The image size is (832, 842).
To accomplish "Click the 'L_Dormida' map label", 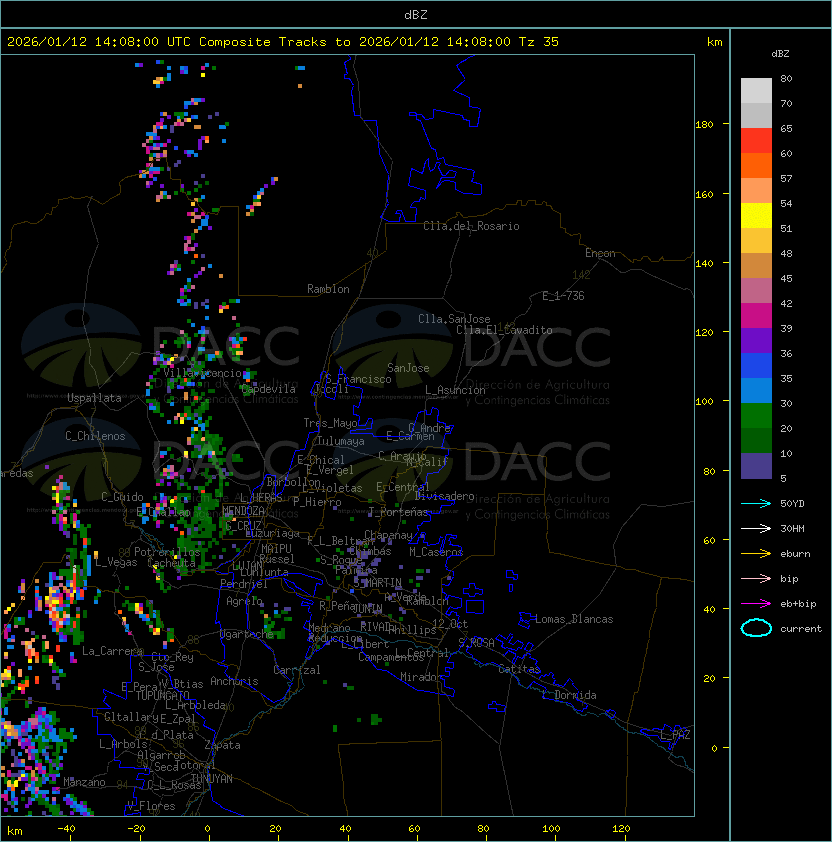I will coord(569,695).
